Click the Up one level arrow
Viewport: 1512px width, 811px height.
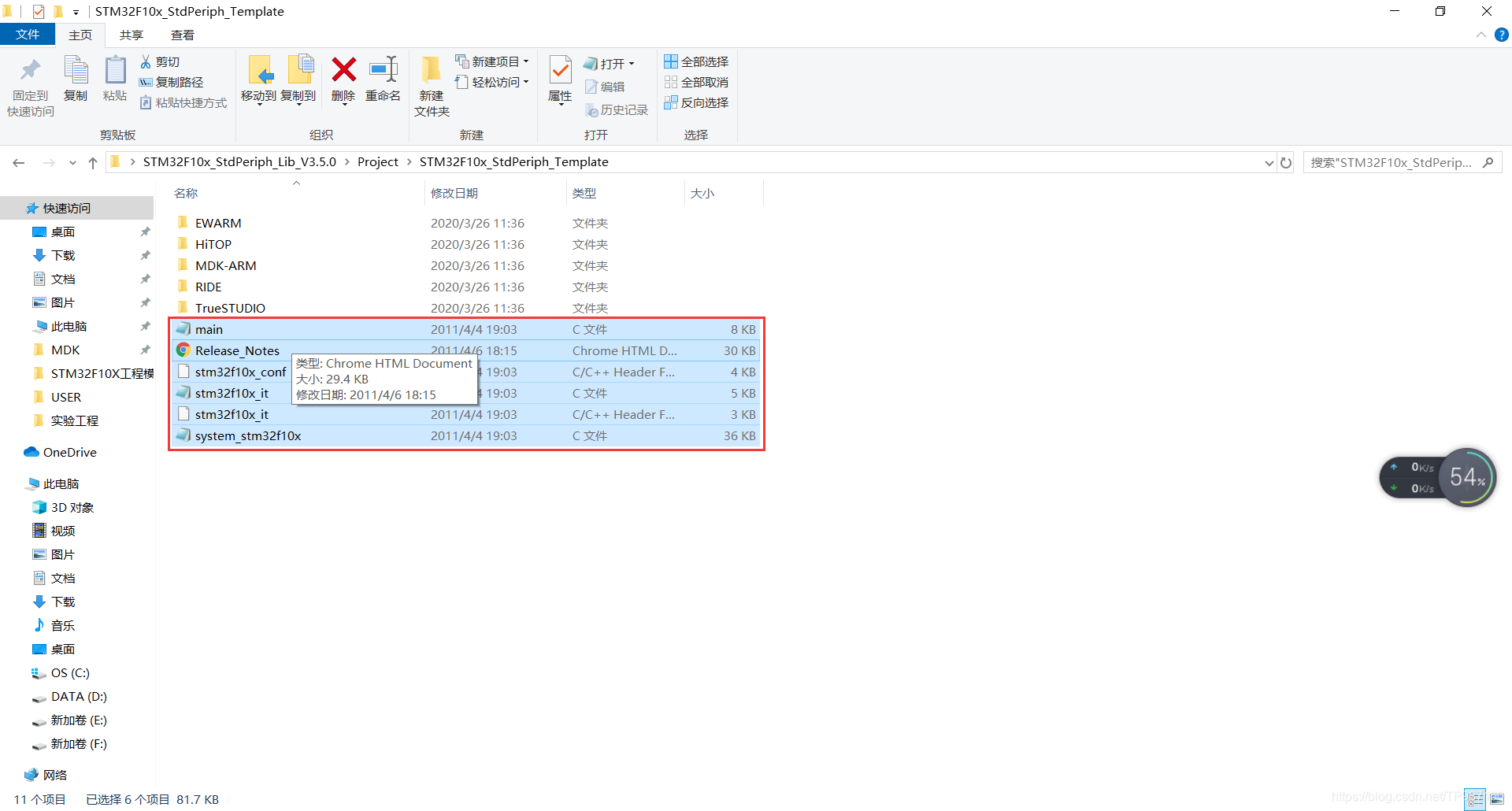coord(93,162)
